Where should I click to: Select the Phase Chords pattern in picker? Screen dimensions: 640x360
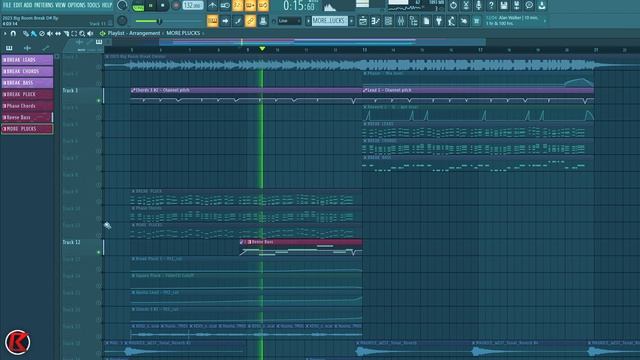(x=27, y=106)
